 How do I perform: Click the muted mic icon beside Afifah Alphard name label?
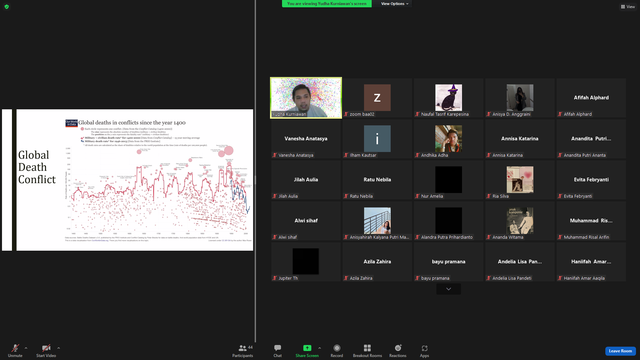point(560,114)
